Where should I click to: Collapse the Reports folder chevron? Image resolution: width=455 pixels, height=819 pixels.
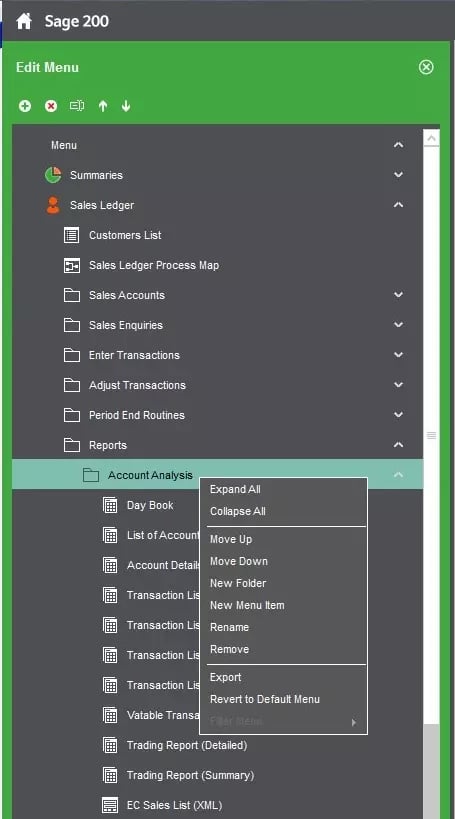pos(398,444)
